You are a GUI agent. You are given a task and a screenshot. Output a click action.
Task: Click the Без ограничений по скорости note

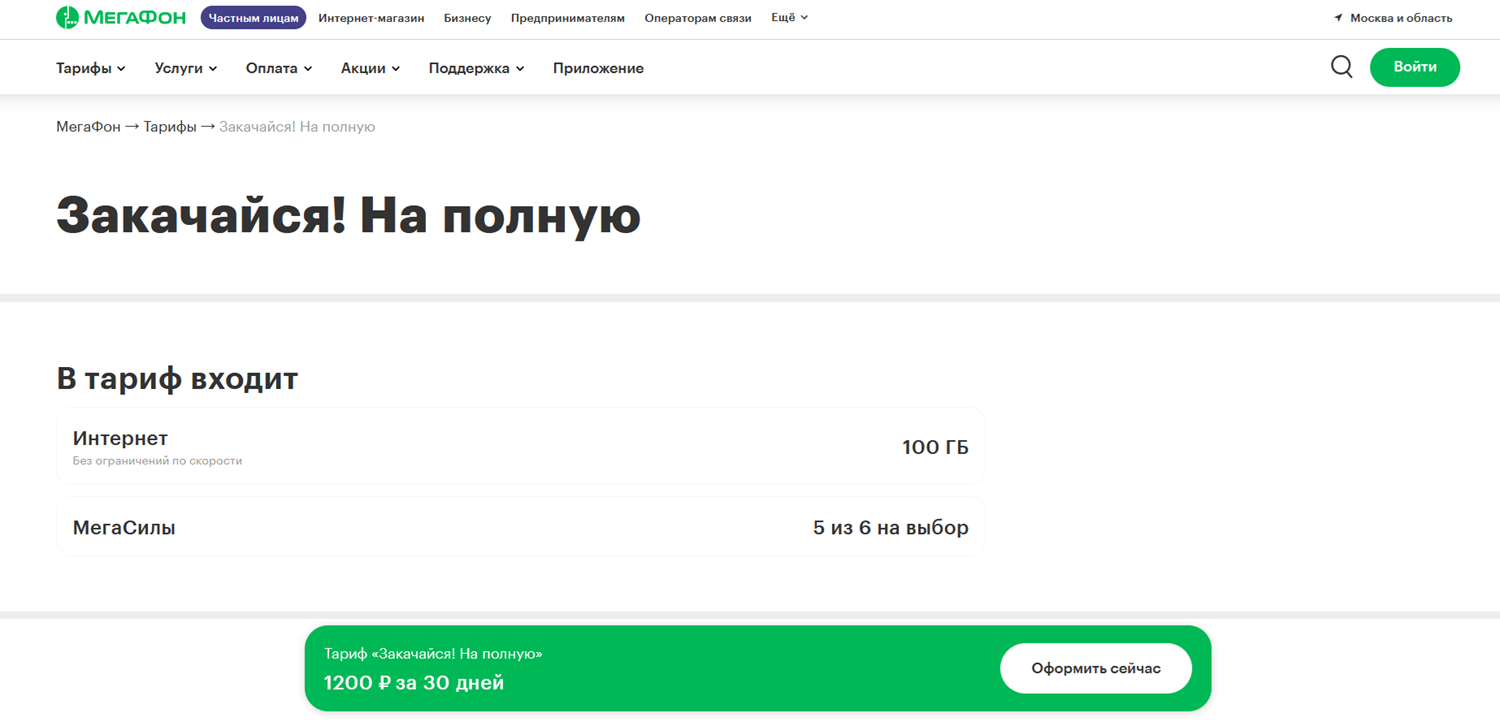(x=157, y=461)
